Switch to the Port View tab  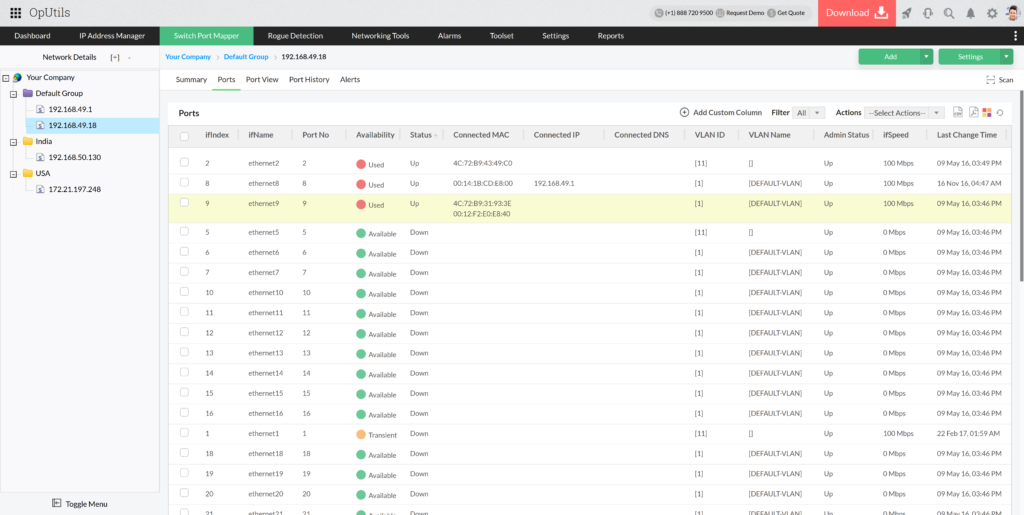[262, 79]
